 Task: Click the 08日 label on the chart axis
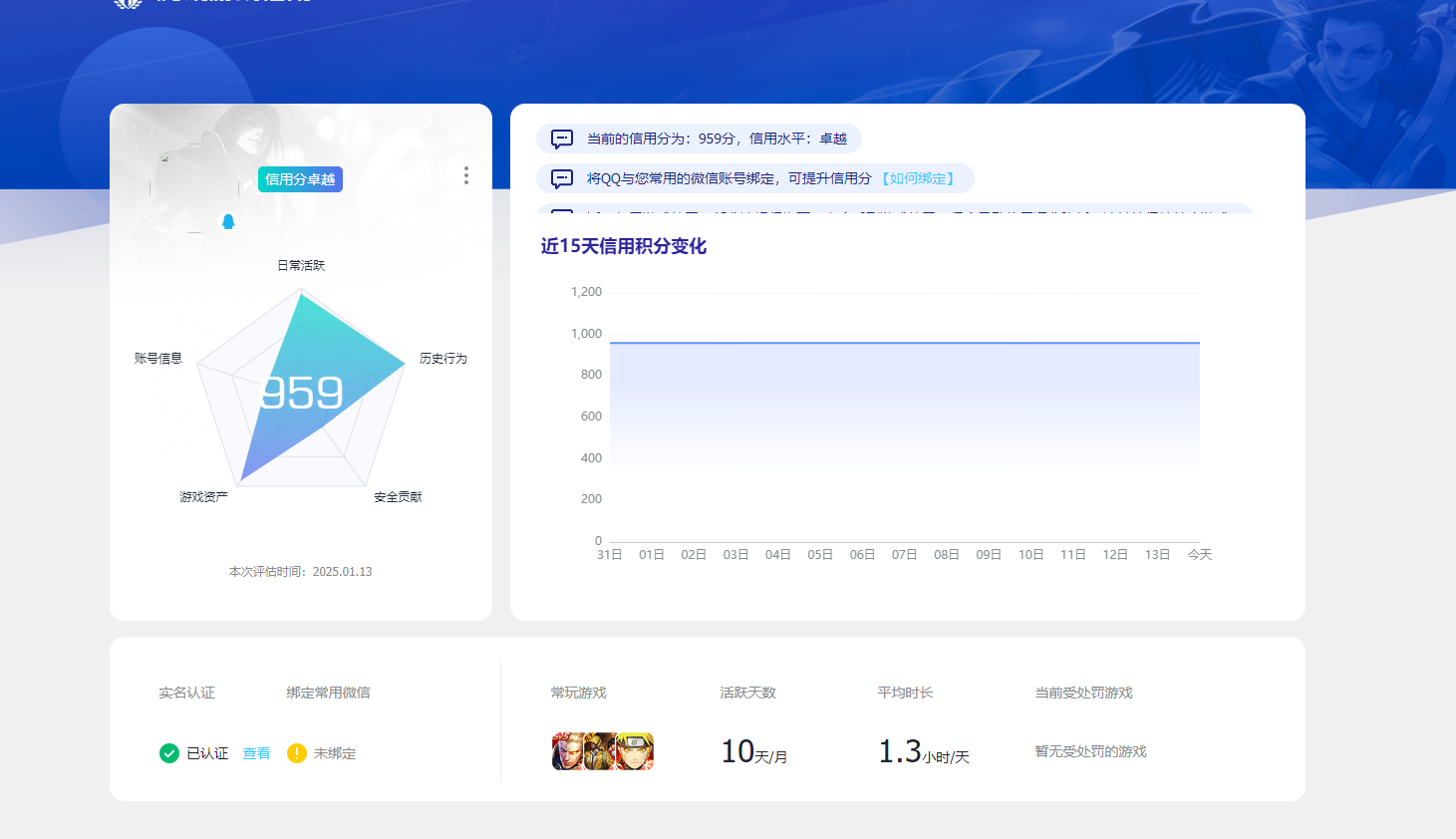(947, 555)
